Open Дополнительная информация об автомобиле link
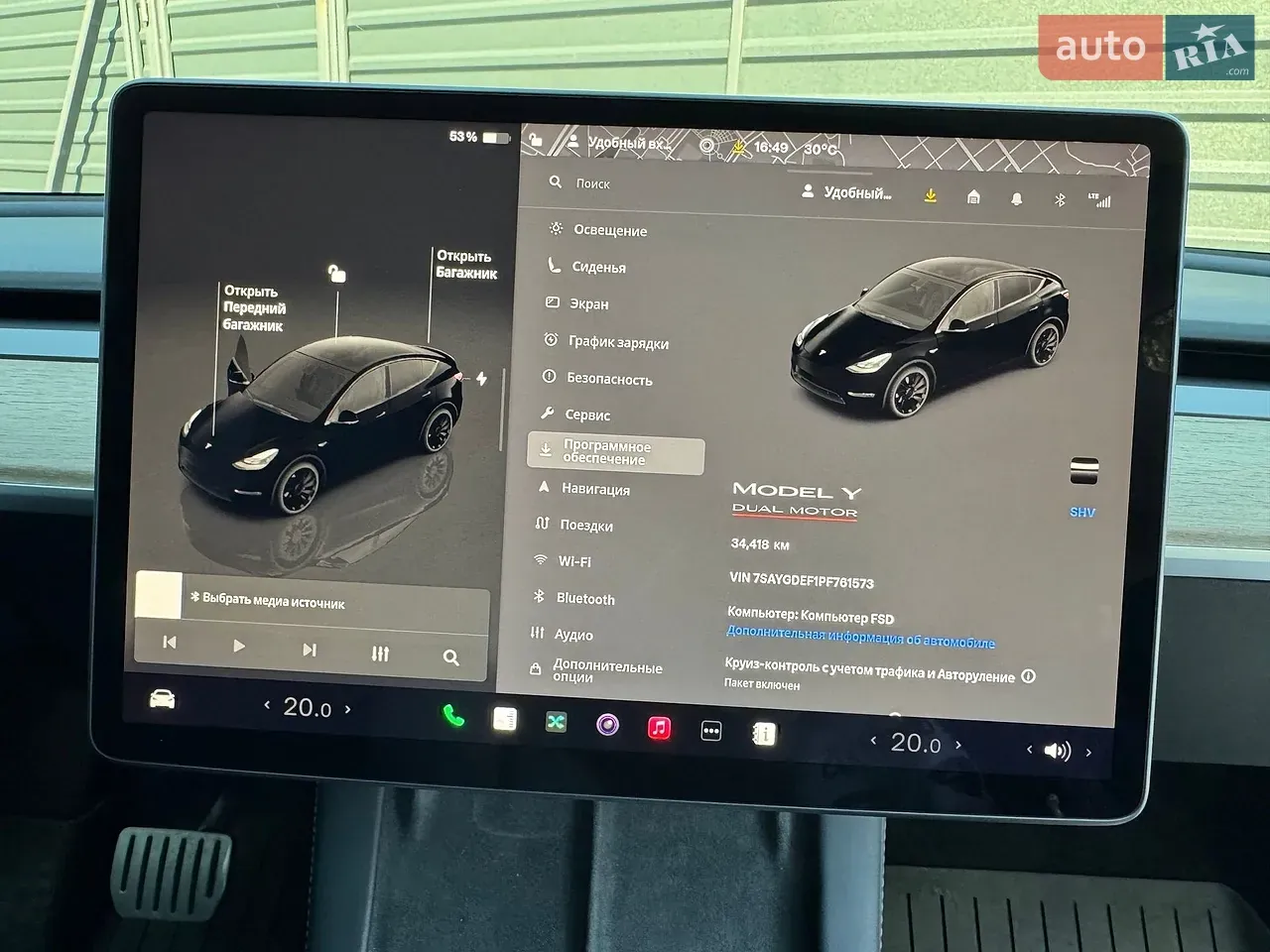 pyautogui.click(x=860, y=637)
